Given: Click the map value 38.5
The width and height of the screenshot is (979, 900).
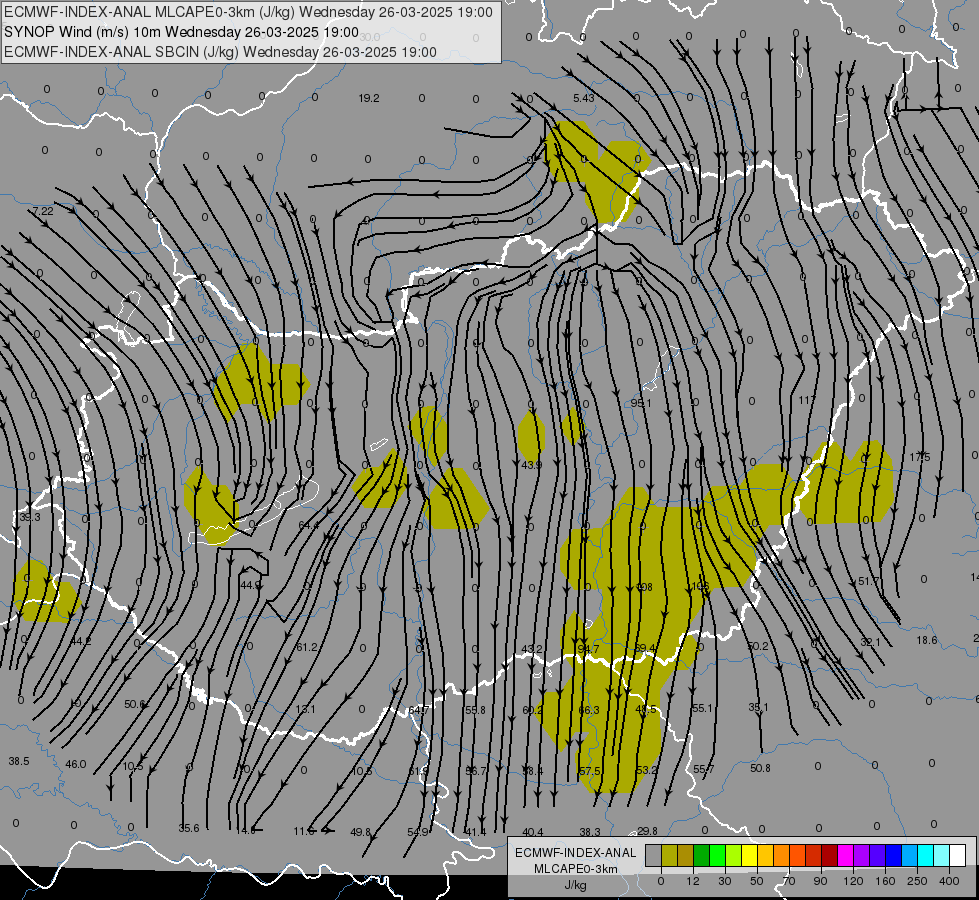Looking at the screenshot, I should [x=19, y=761].
